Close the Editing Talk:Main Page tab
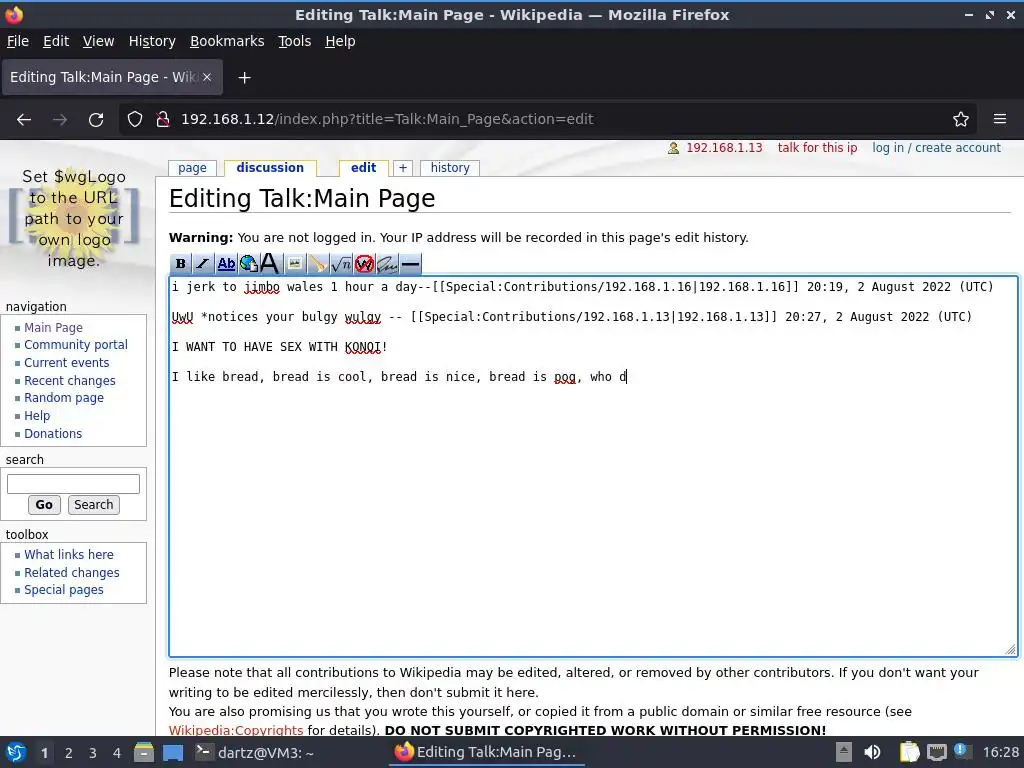 tap(207, 77)
